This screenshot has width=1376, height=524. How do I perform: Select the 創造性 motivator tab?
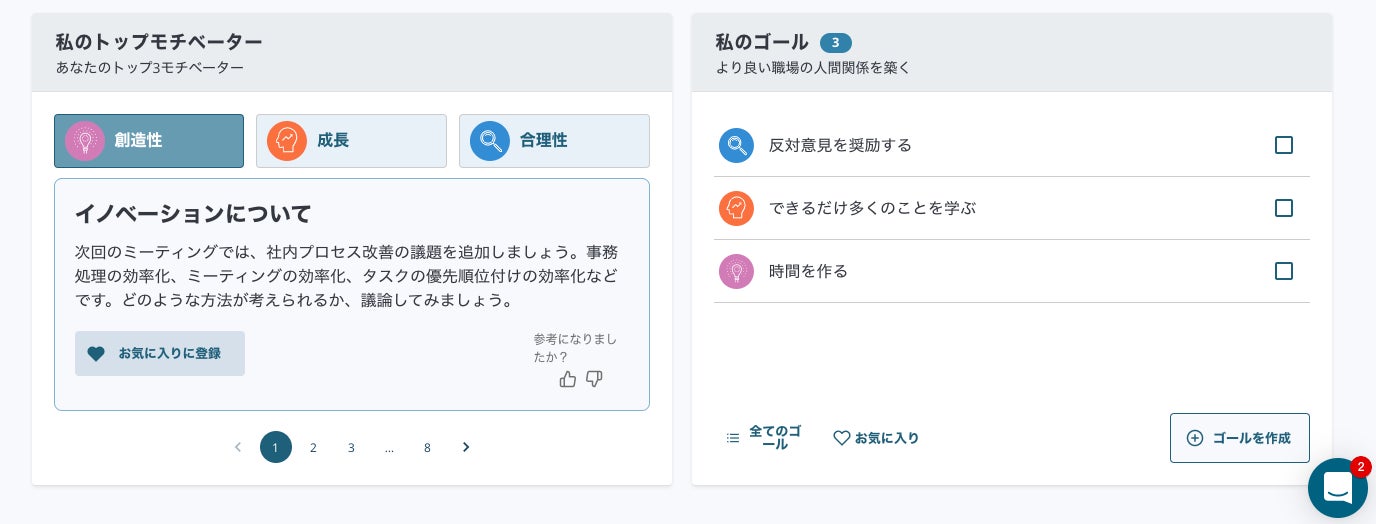[149, 141]
